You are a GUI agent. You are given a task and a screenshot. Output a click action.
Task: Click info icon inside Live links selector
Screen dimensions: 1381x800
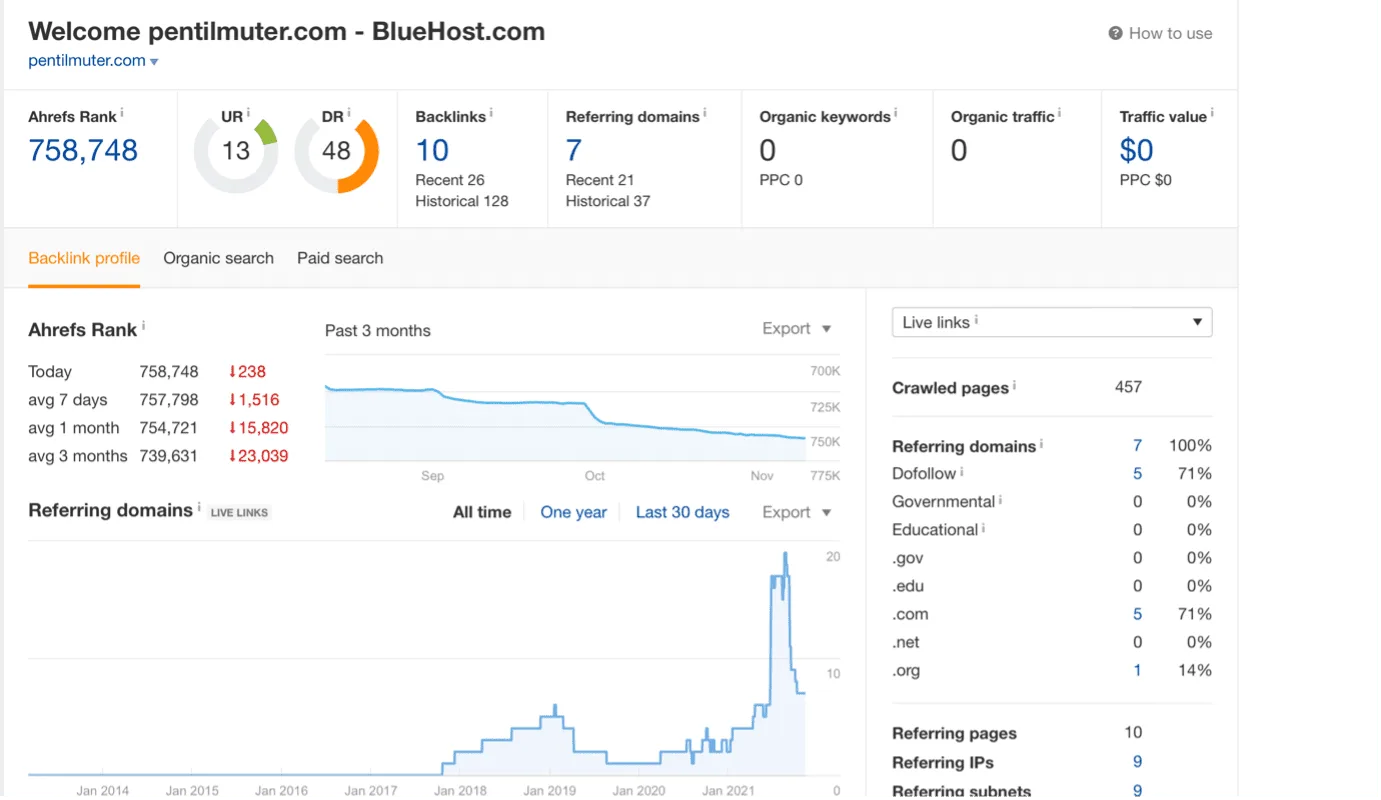coord(976,320)
